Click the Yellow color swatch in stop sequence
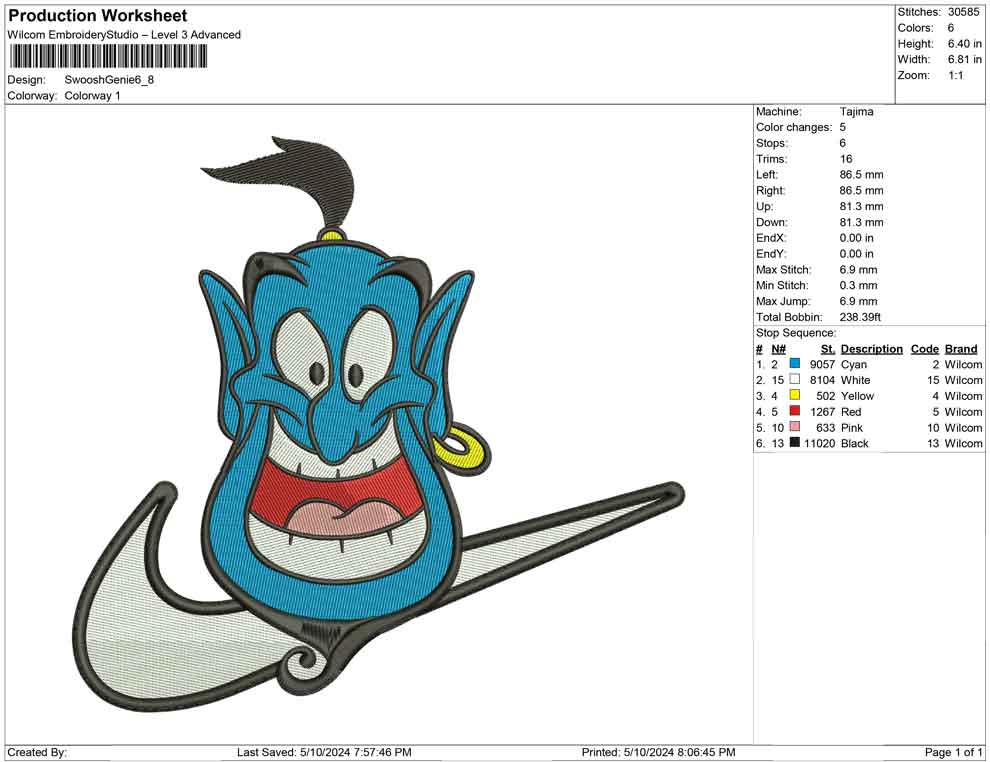 [x=795, y=395]
